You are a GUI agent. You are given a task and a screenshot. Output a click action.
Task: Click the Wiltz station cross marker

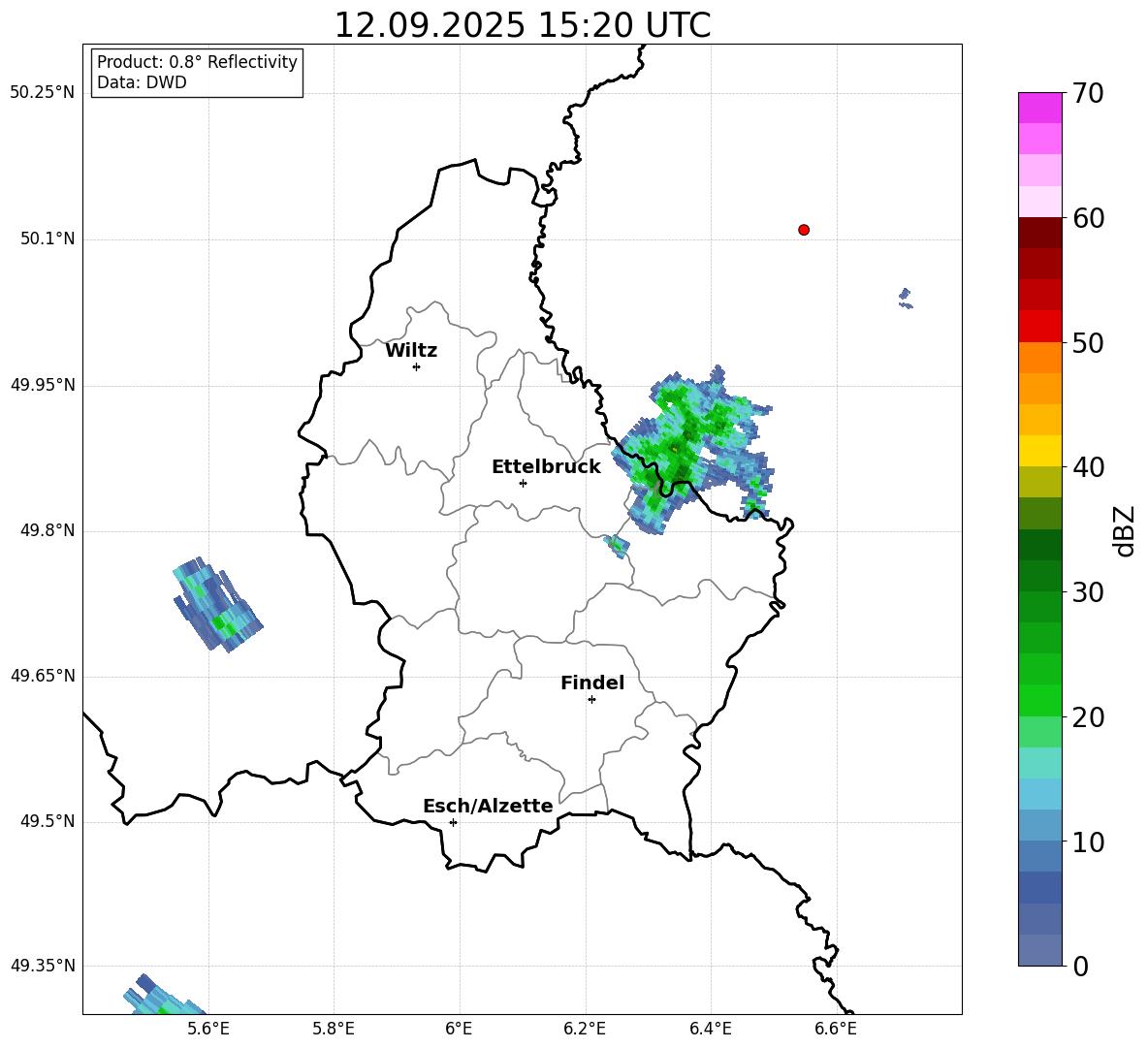click(417, 366)
